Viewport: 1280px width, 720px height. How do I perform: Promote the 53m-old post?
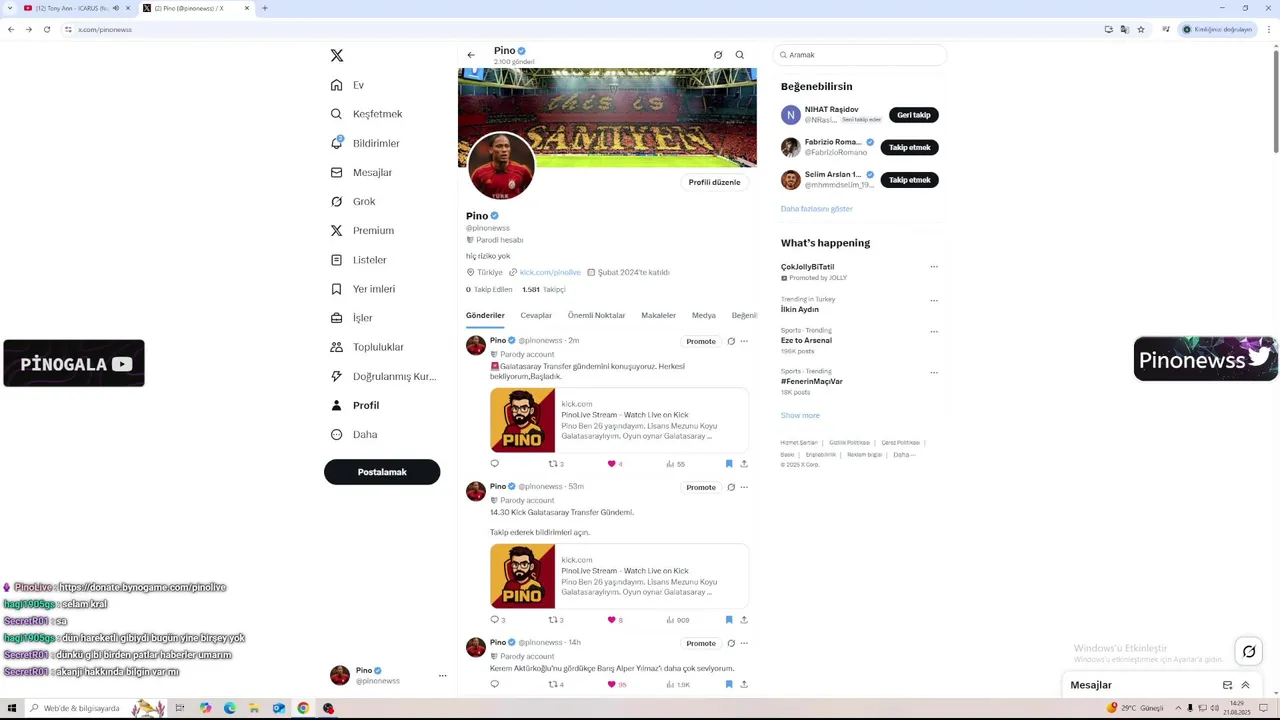click(x=701, y=487)
